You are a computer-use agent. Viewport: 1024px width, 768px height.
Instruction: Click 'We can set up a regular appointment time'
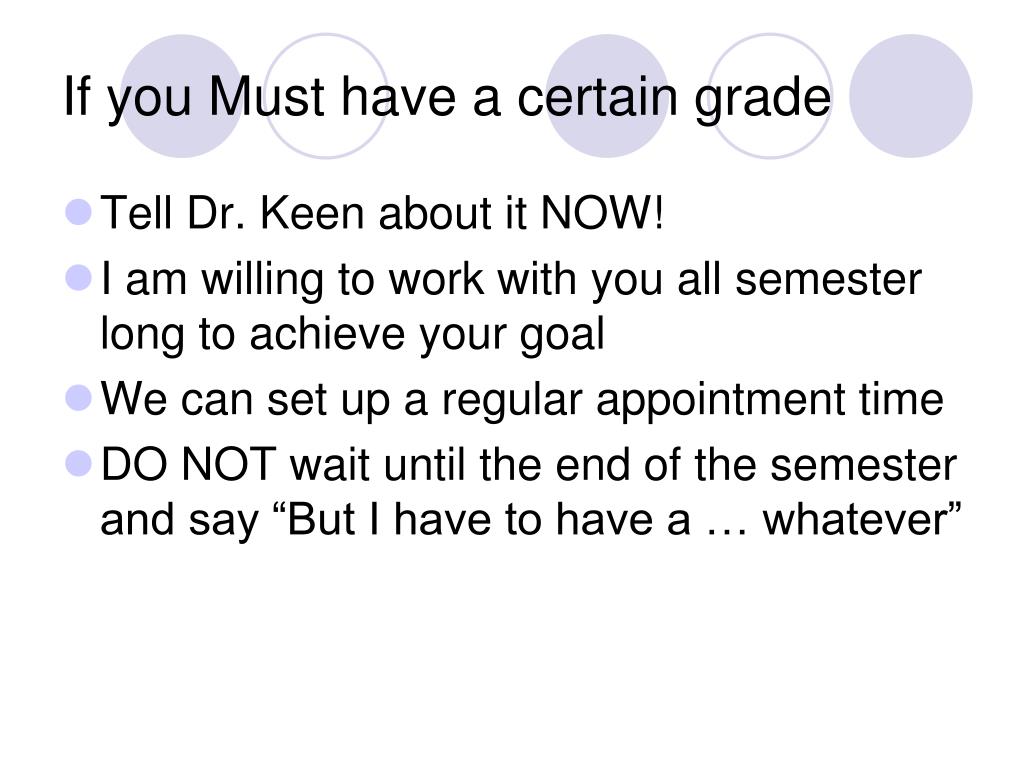(522, 399)
